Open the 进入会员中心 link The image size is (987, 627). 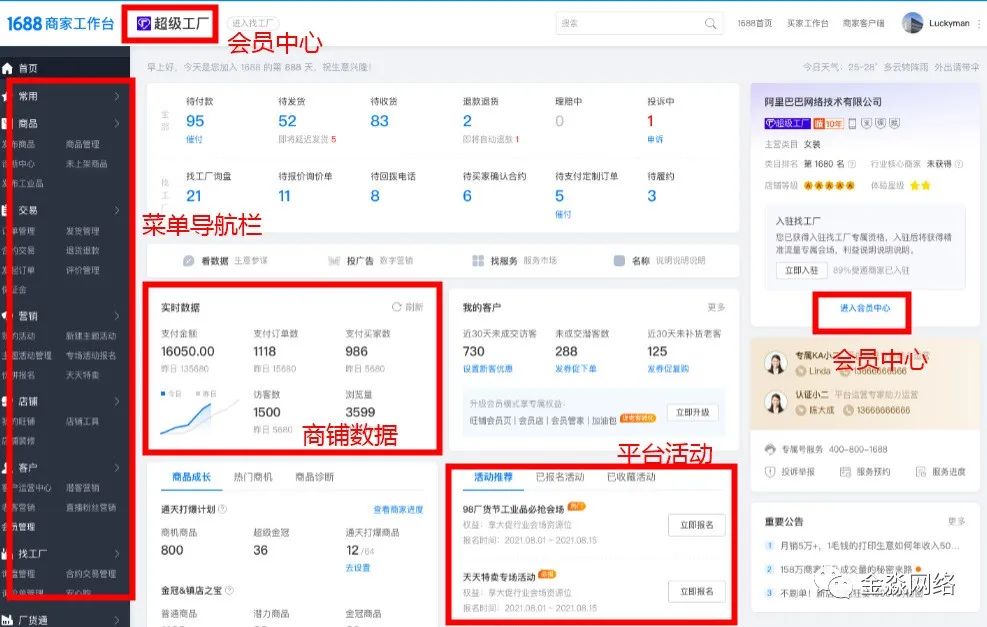pyautogui.click(x=865, y=308)
